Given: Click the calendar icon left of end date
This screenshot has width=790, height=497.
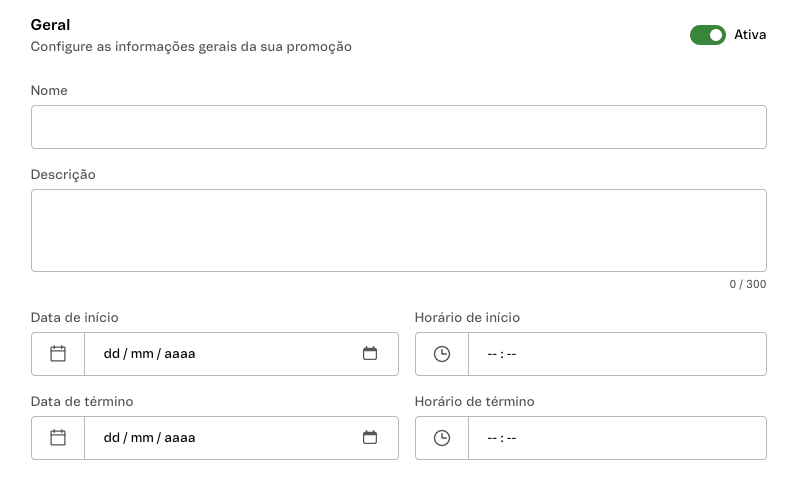Looking at the screenshot, I should pyautogui.click(x=58, y=438).
